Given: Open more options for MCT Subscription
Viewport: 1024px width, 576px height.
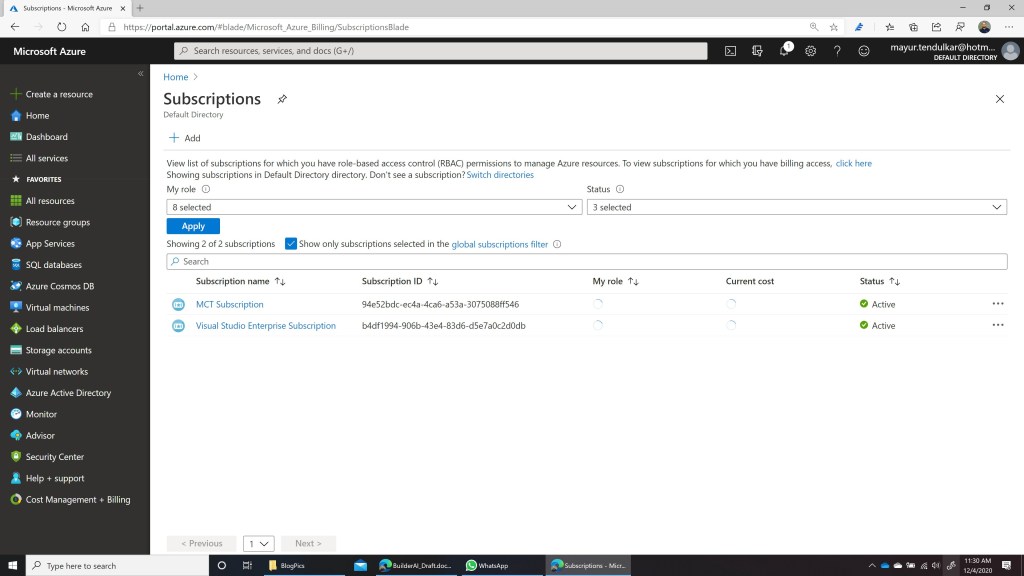Looking at the screenshot, I should tap(997, 304).
